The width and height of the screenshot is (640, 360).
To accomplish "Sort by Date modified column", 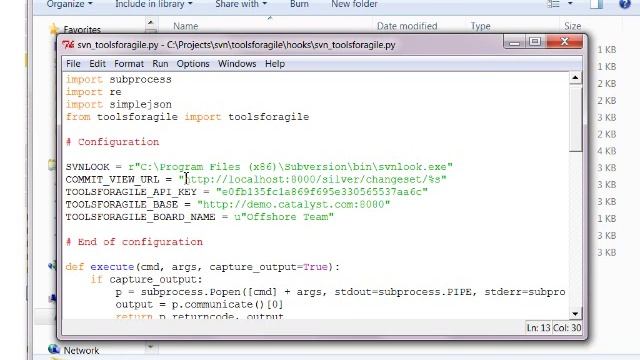I will (407, 26).
